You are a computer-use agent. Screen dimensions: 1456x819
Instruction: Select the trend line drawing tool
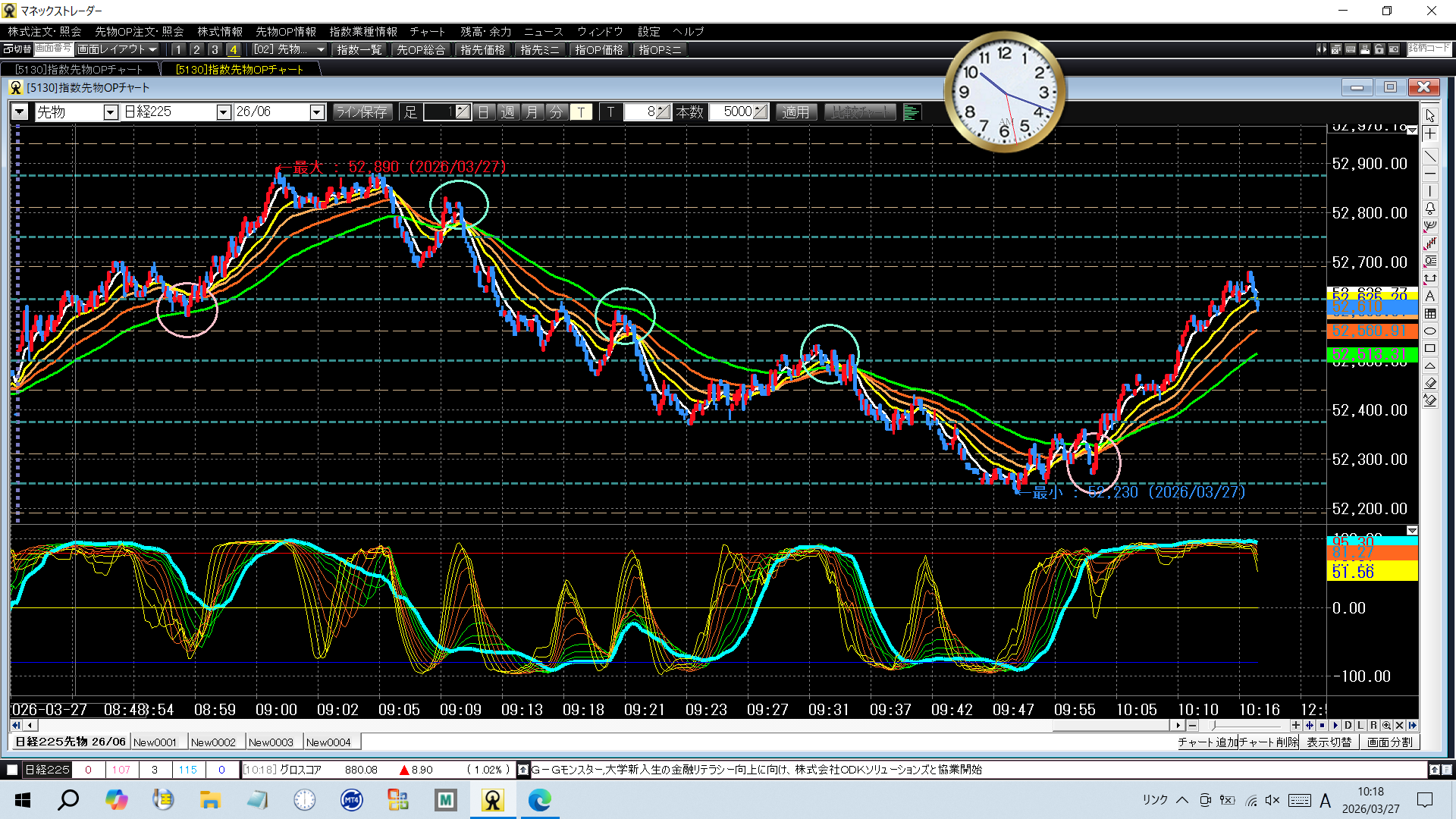click(x=1429, y=156)
